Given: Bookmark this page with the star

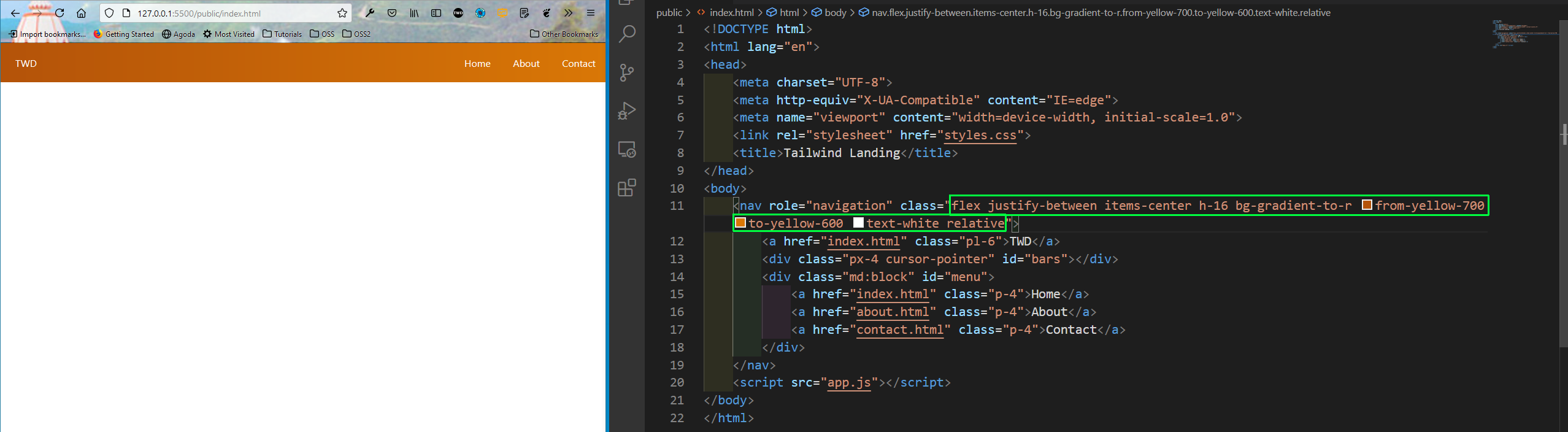Looking at the screenshot, I should [x=342, y=13].
